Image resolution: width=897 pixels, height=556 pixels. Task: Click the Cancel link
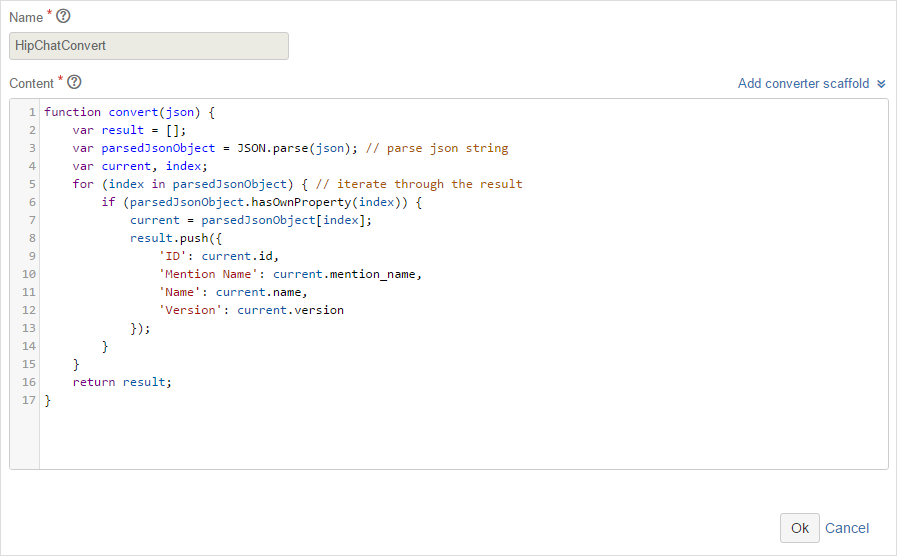click(x=847, y=528)
